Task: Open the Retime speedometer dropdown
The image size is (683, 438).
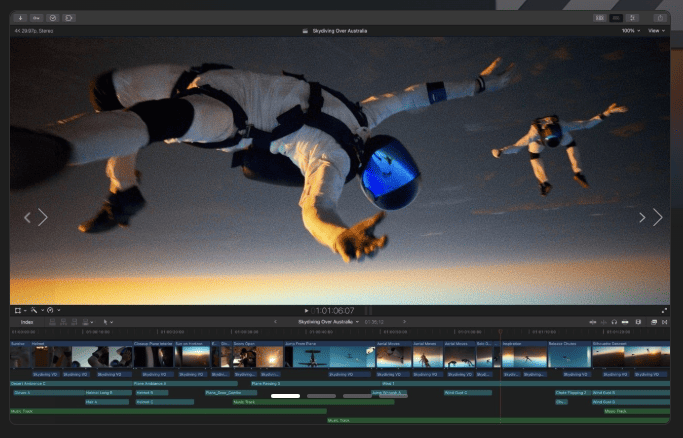Action: point(53,310)
